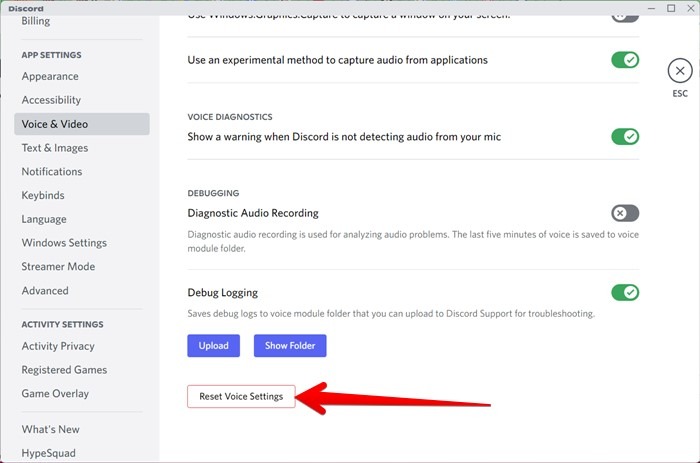Click the Diagnostic Audio Recording label

(x=253, y=213)
